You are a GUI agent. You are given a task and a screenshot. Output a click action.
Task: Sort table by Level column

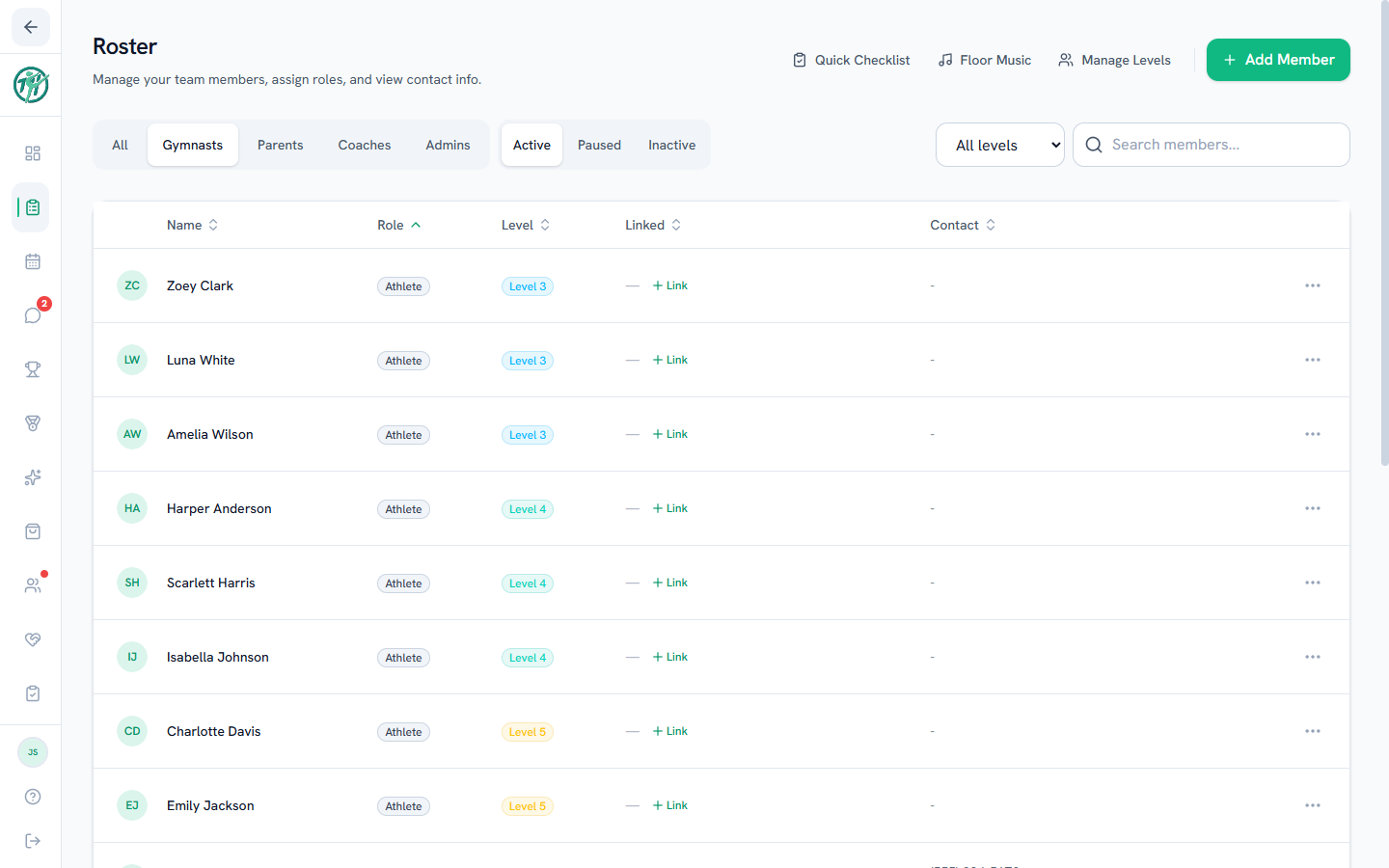point(526,225)
